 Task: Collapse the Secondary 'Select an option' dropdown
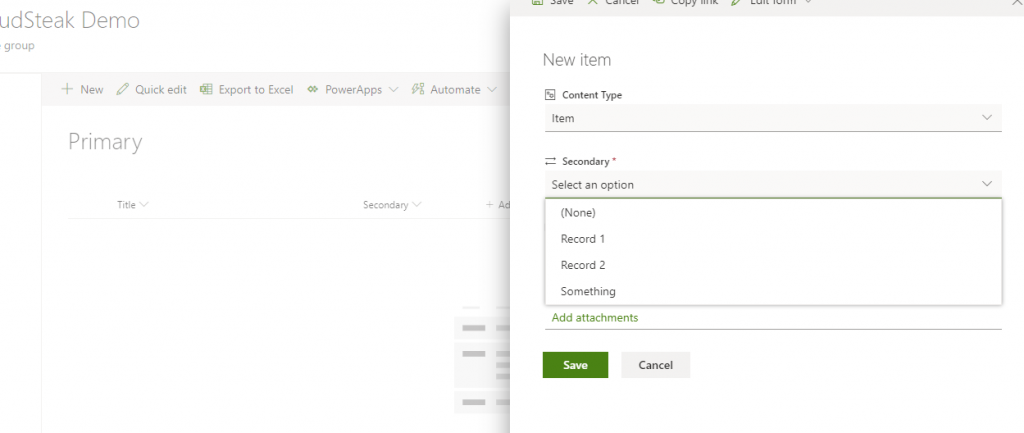987,184
